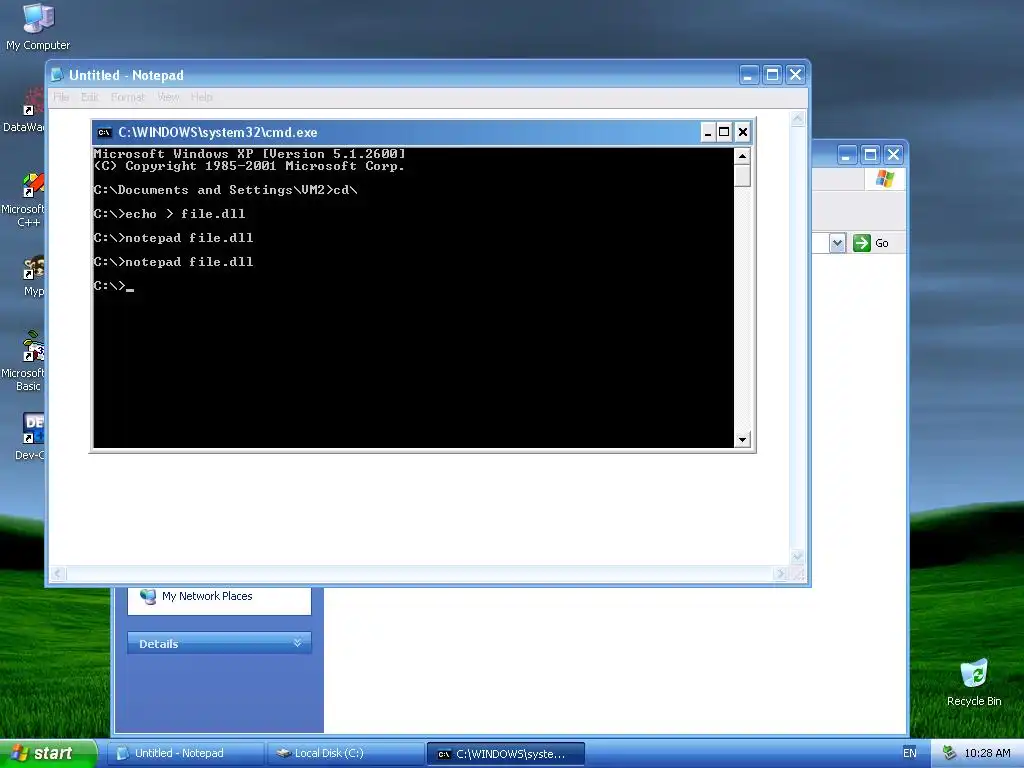Click the Start button
Screen dimensions: 1024x768
48,753
